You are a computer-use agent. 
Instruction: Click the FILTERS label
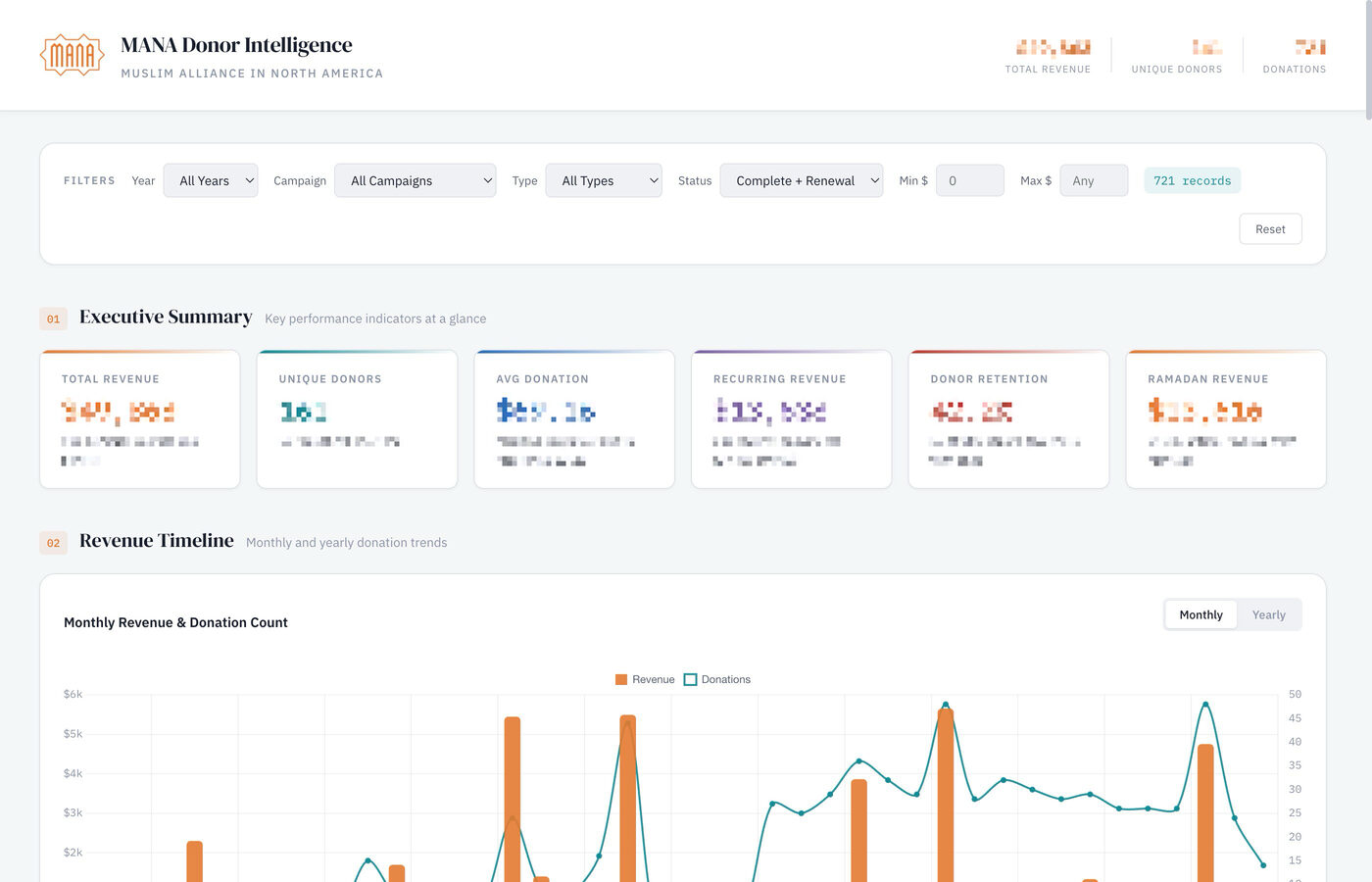(89, 180)
